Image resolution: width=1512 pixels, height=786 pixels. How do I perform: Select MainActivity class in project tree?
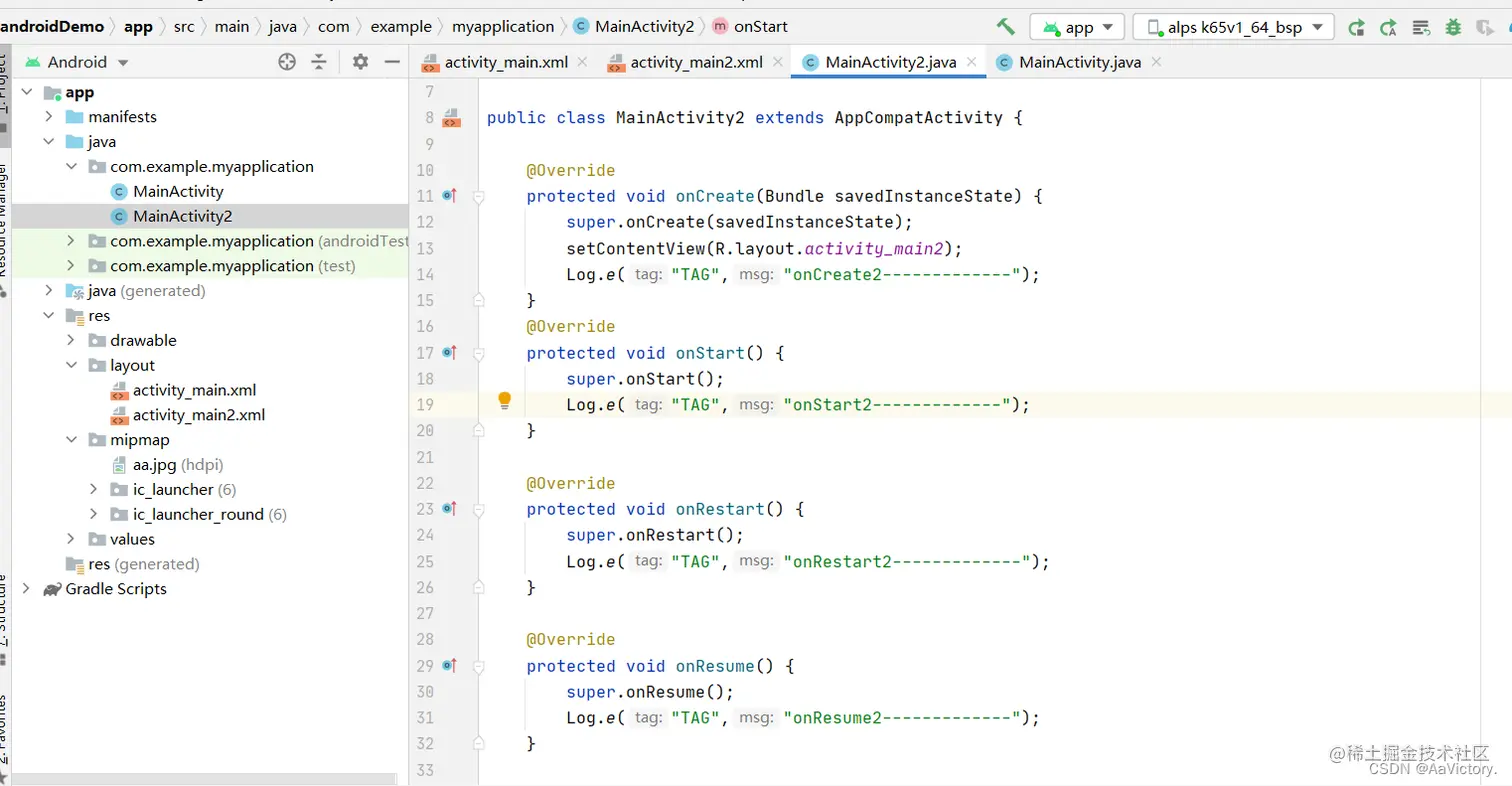(x=178, y=192)
